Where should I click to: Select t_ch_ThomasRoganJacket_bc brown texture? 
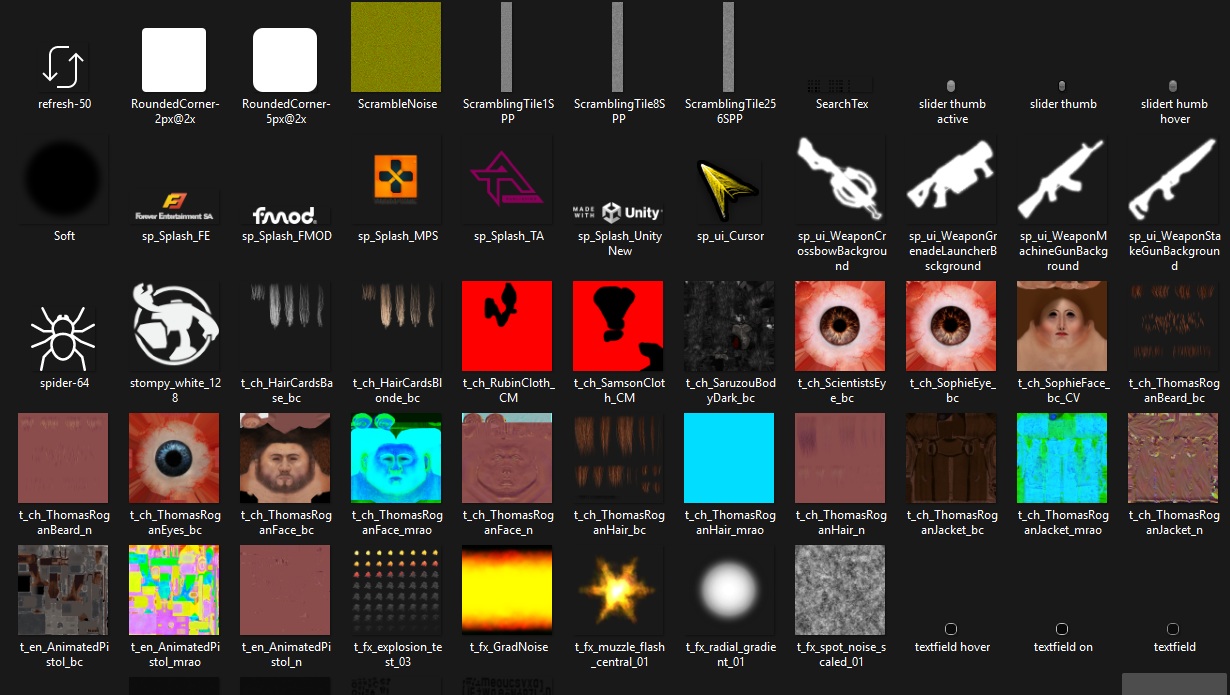coord(951,458)
